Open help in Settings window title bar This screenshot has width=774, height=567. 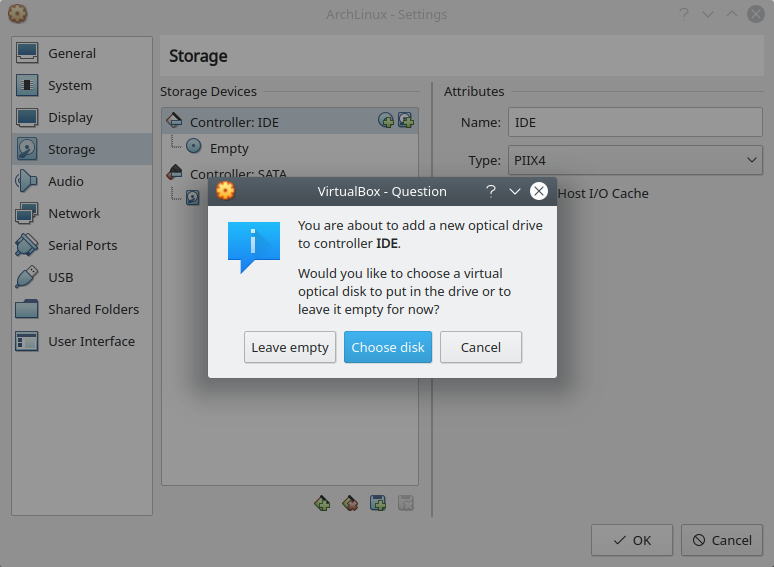(684, 14)
